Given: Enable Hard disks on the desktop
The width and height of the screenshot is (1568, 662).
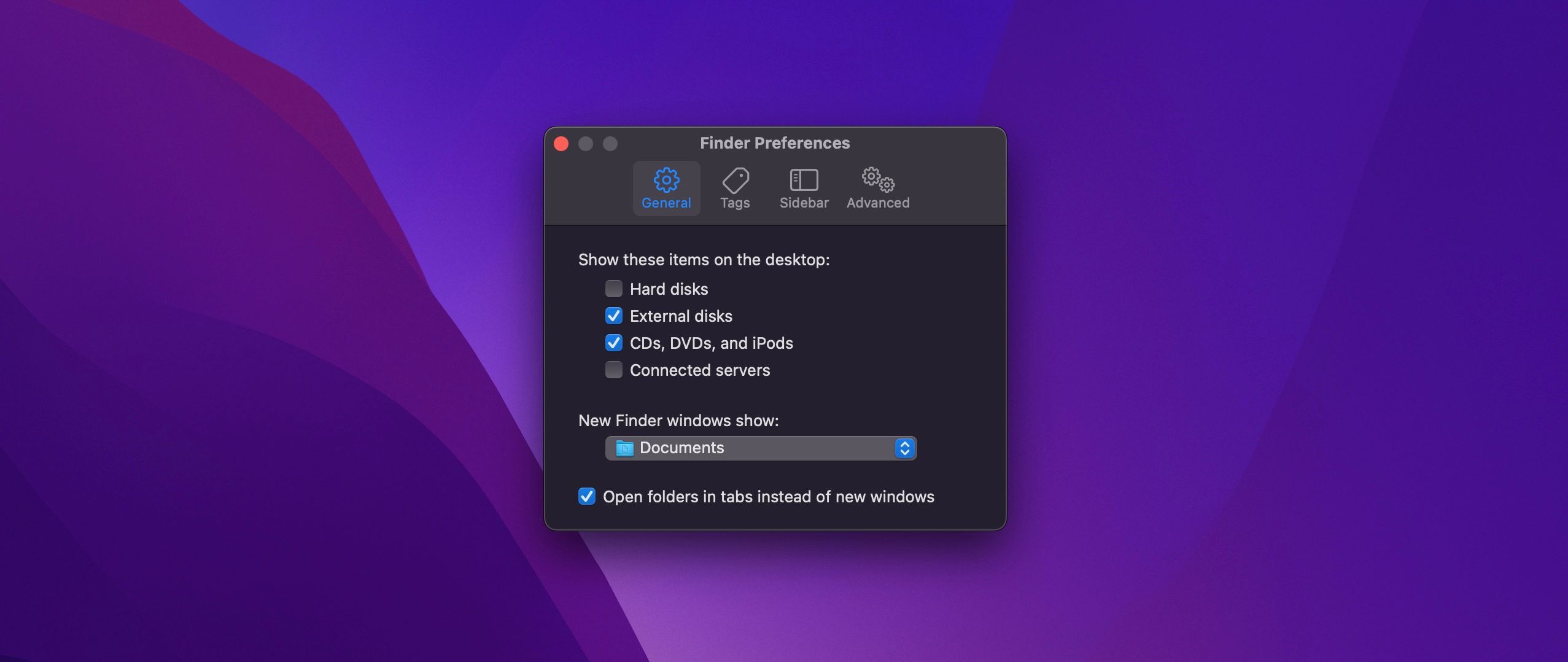Looking at the screenshot, I should (614, 289).
